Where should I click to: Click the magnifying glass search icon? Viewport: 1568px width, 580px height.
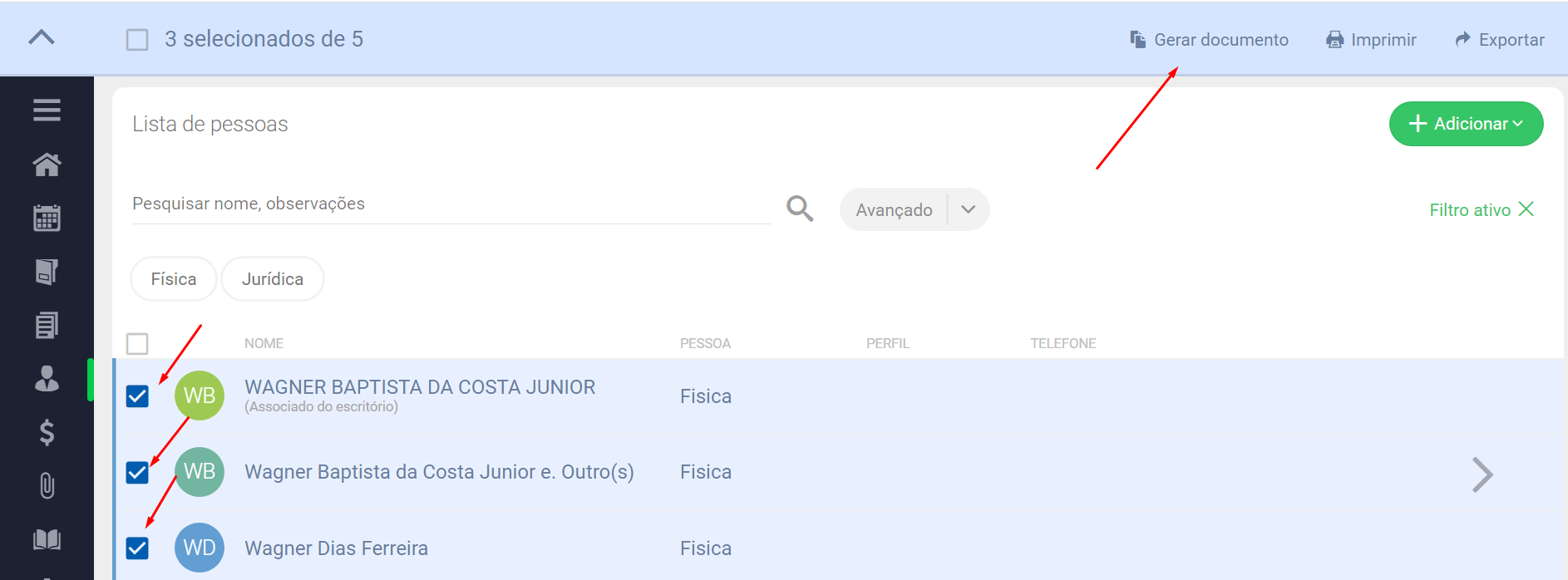[800, 209]
